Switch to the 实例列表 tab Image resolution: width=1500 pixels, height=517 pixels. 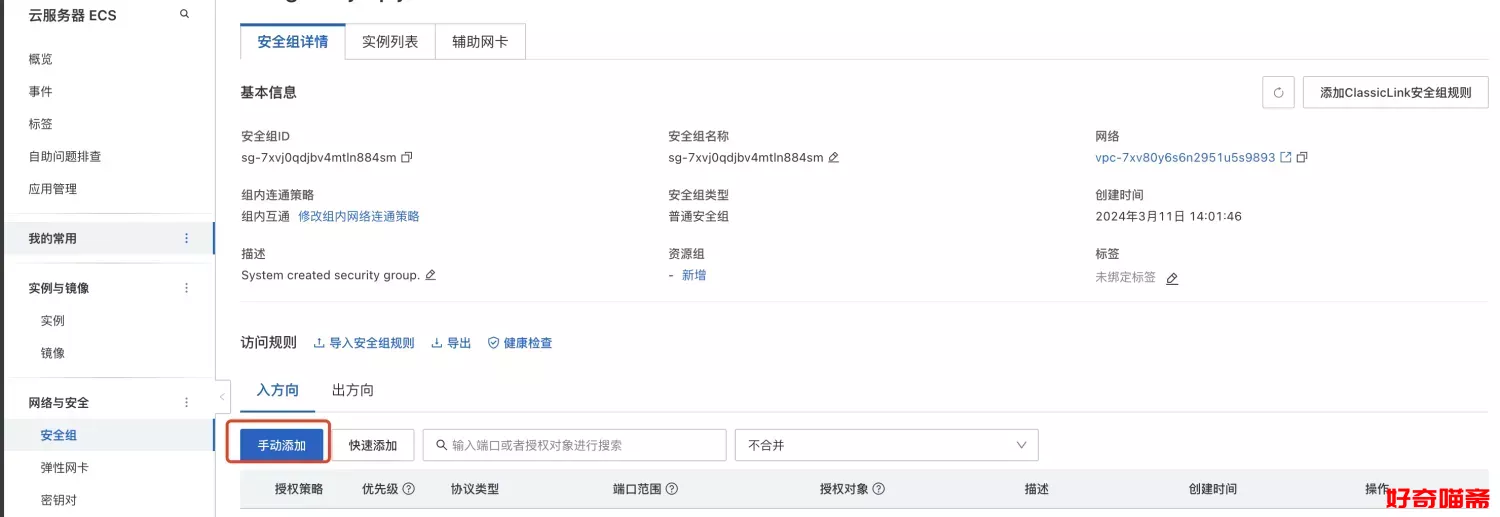click(390, 42)
